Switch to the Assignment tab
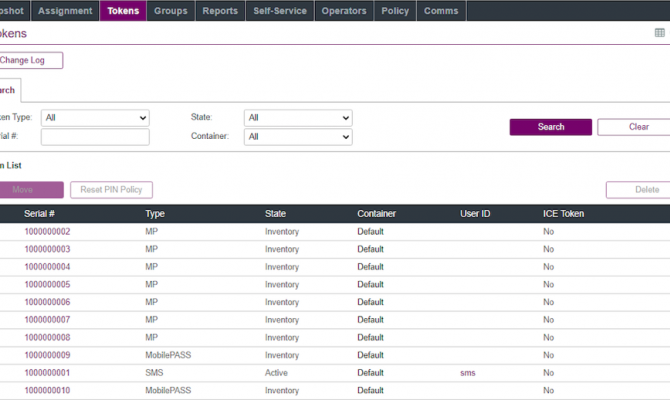The width and height of the screenshot is (670, 400). (x=65, y=11)
